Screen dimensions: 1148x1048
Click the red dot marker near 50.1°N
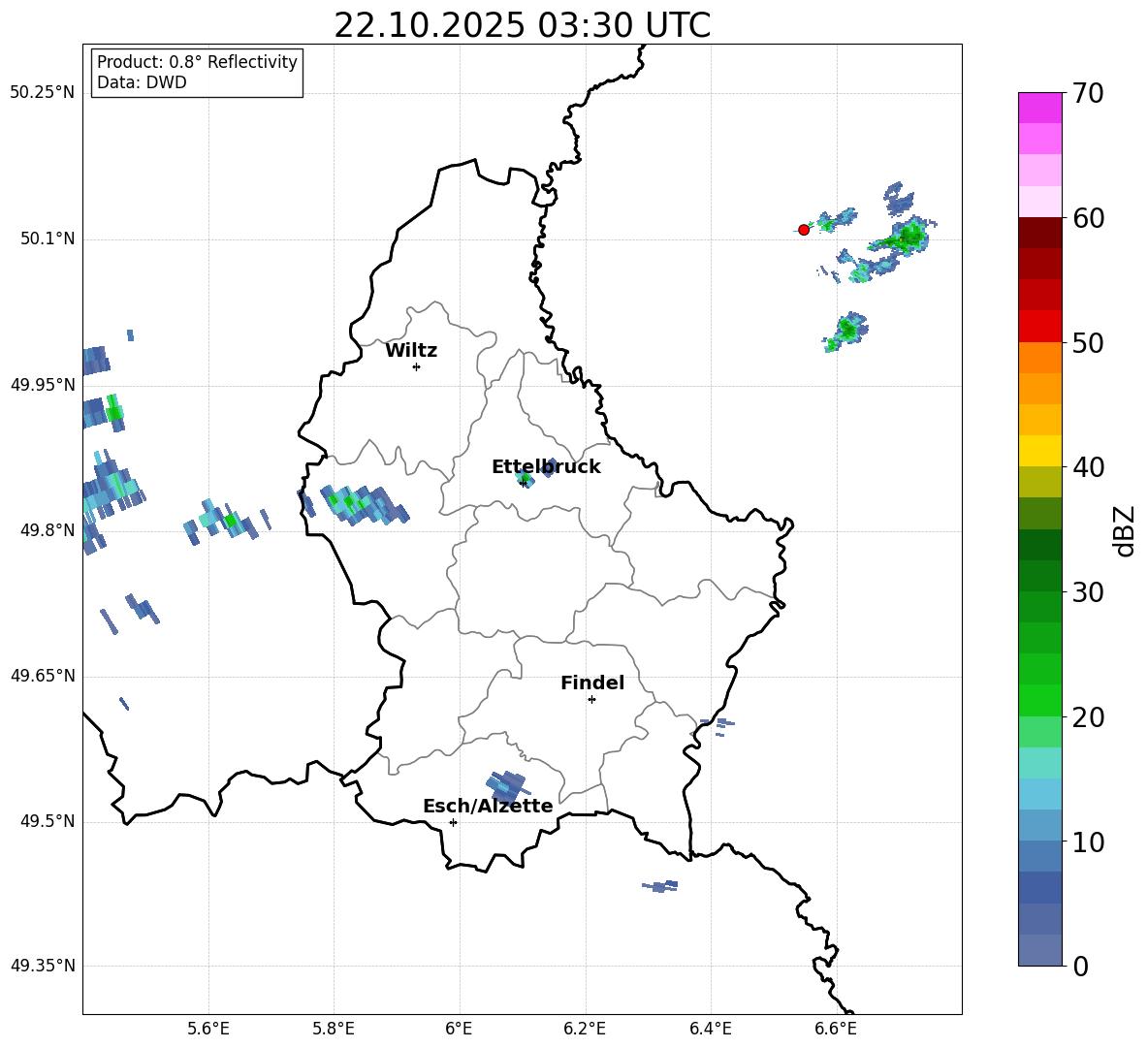[x=804, y=230]
